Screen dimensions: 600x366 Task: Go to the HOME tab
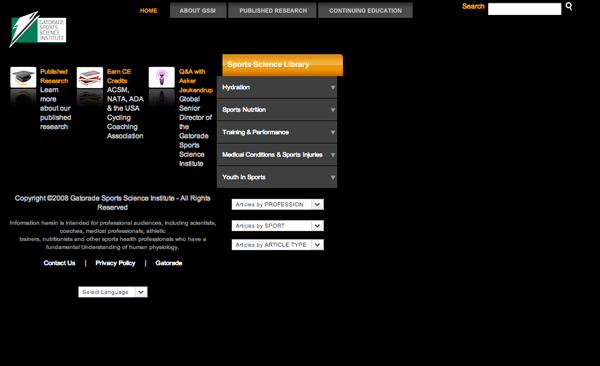click(x=148, y=11)
